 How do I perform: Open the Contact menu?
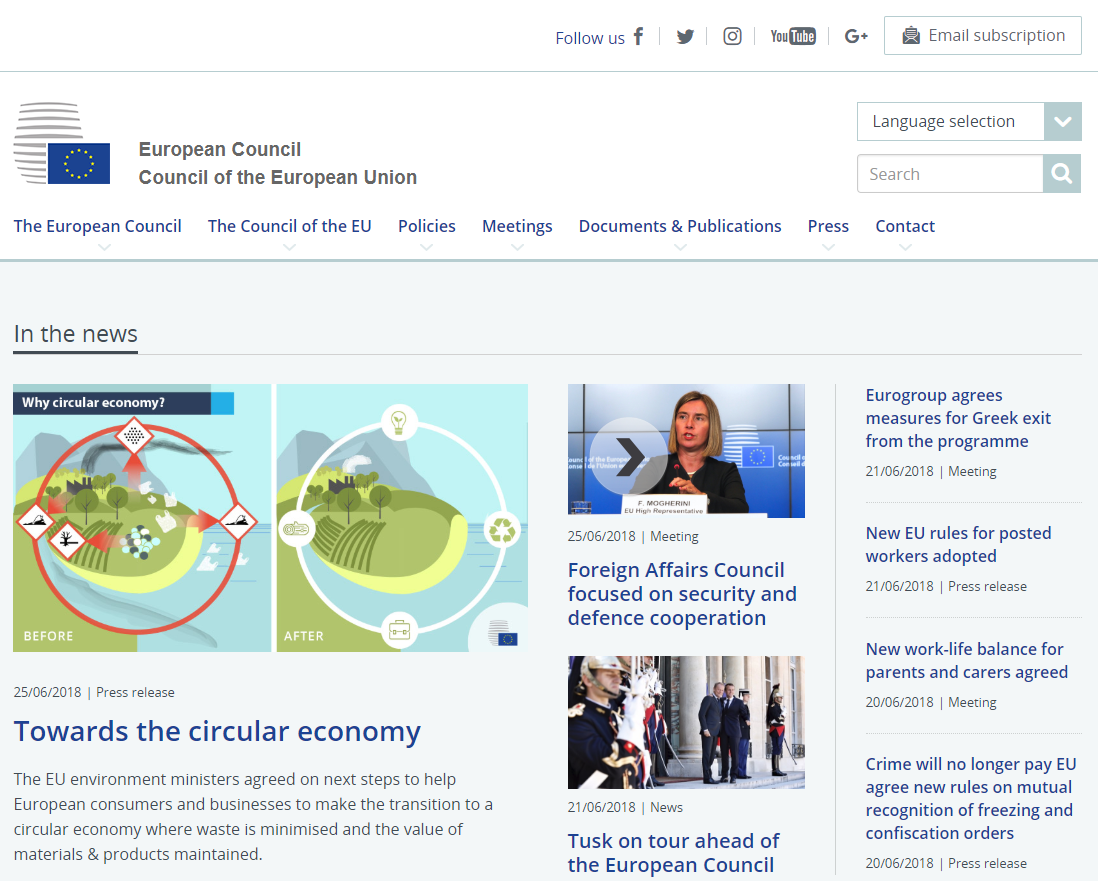coord(905,226)
